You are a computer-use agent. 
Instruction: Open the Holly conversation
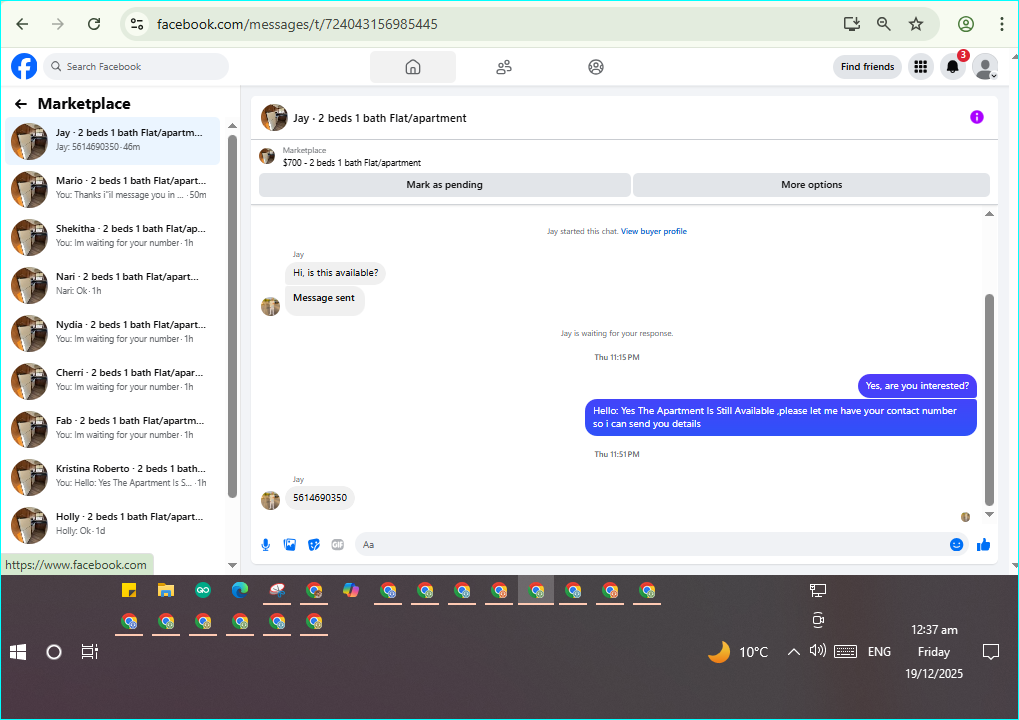click(x=112, y=525)
